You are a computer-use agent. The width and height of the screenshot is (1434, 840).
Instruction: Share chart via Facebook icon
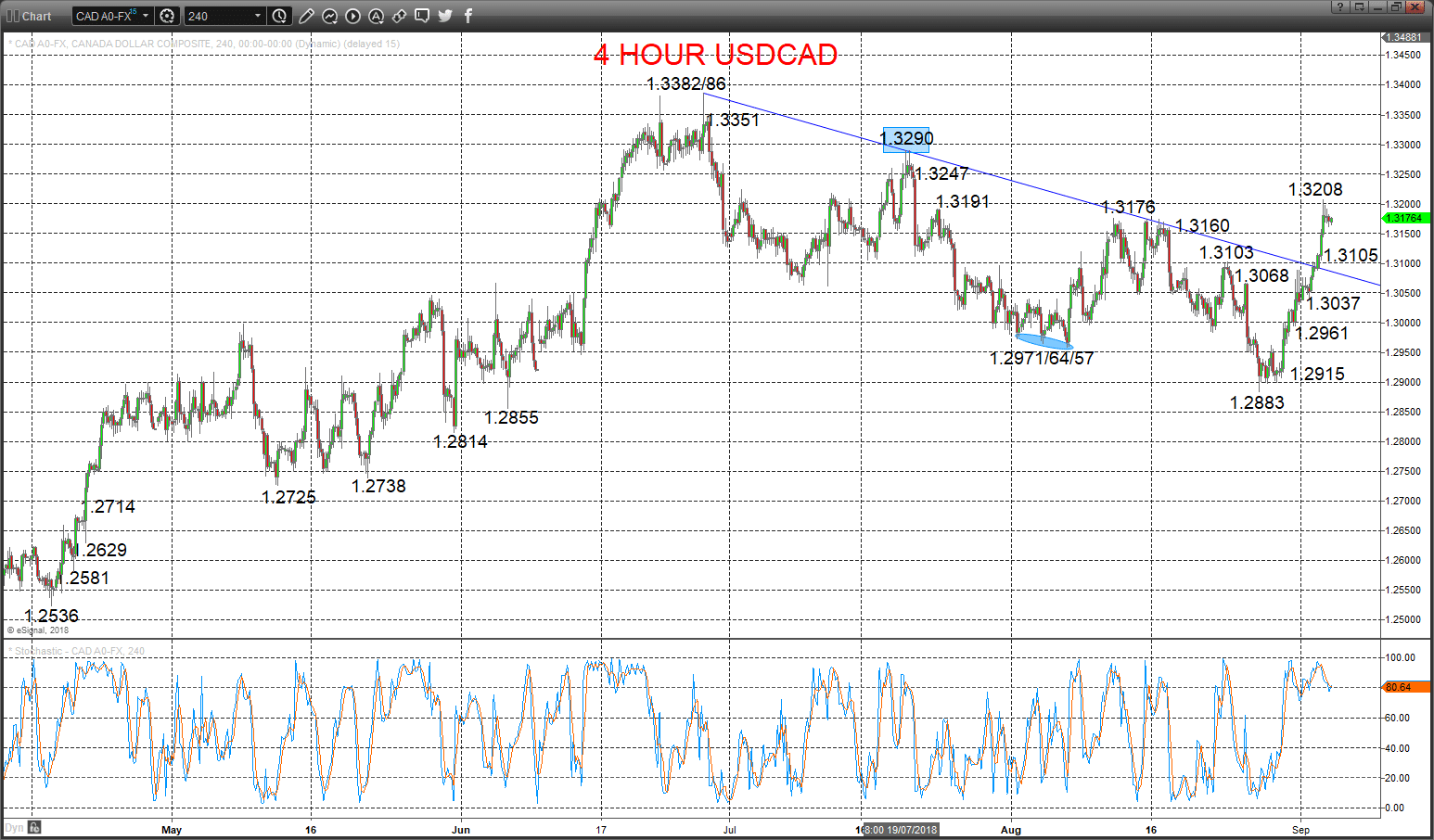pyautogui.click(x=468, y=16)
